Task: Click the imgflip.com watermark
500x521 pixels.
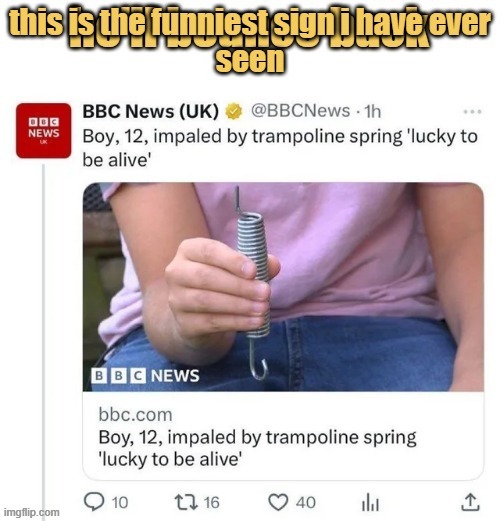Action: tap(31, 512)
